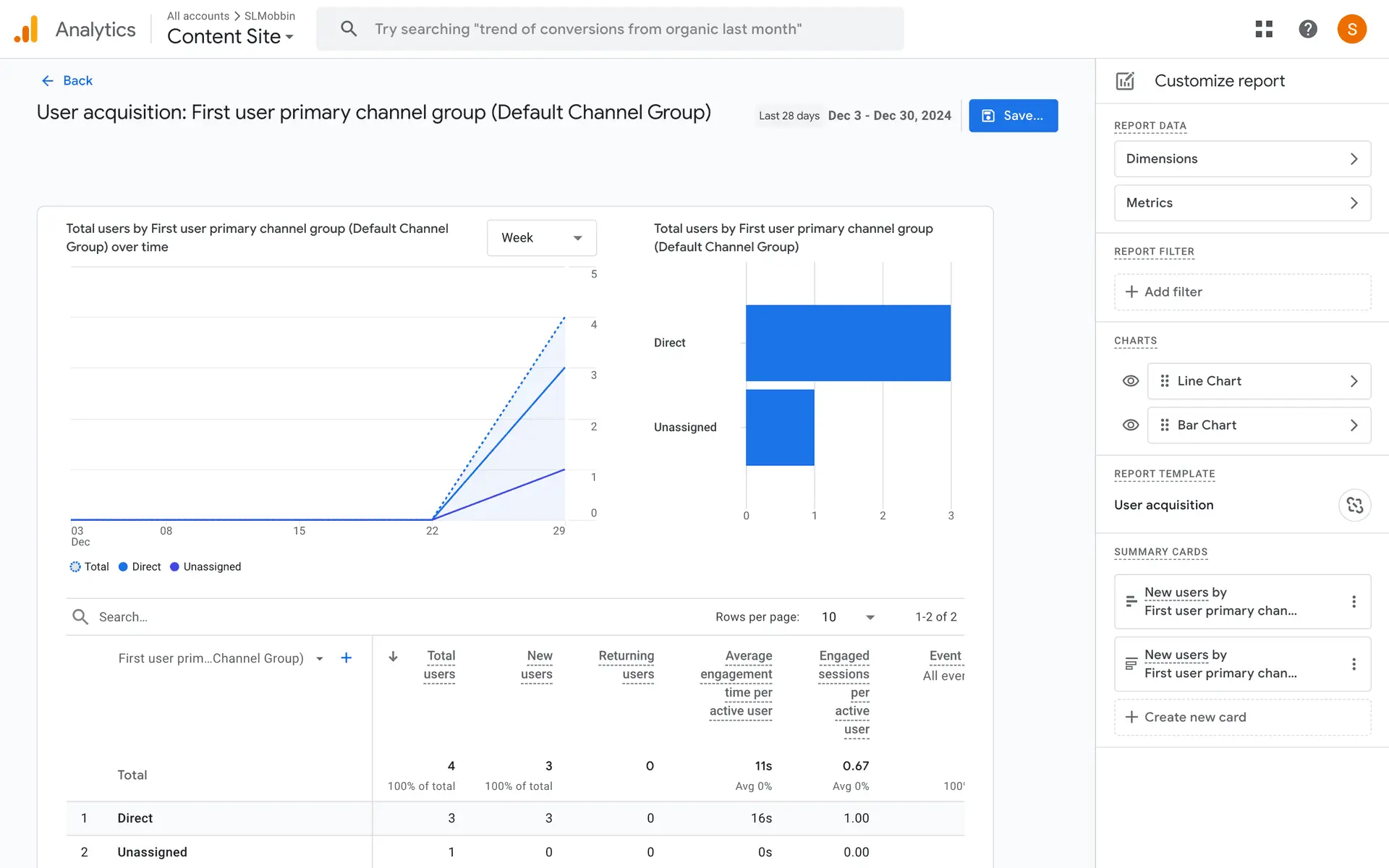Hide the Line Chart using eye icon
This screenshot has width=1389, height=868.
(x=1130, y=381)
